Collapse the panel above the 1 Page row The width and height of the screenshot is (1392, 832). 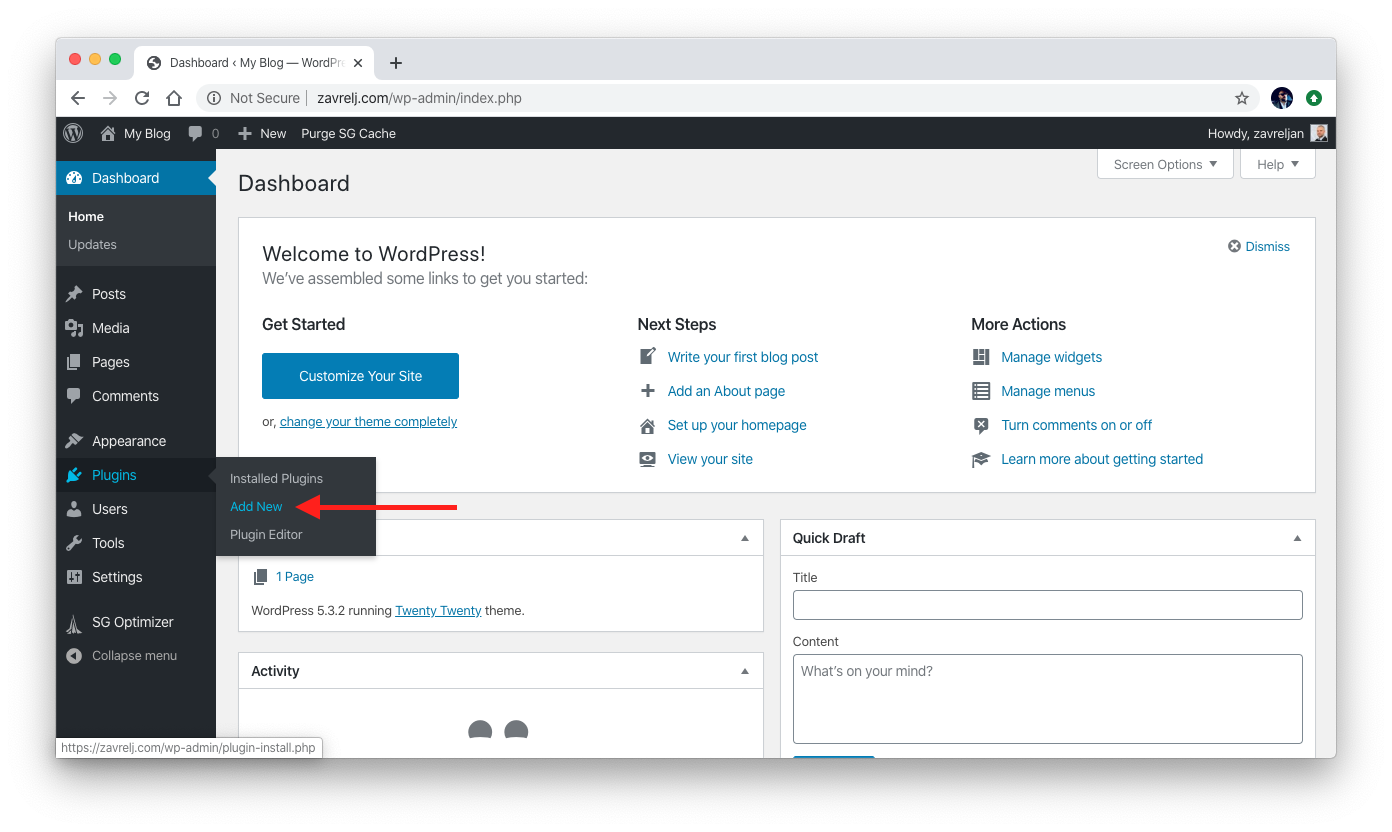pyautogui.click(x=744, y=538)
